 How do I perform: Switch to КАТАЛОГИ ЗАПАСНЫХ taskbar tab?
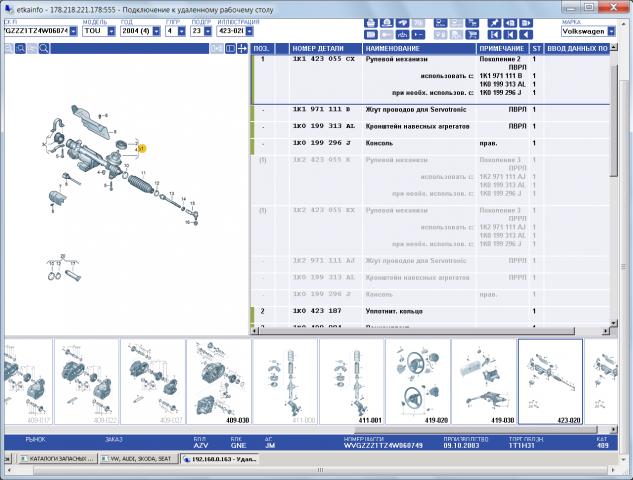57,459
